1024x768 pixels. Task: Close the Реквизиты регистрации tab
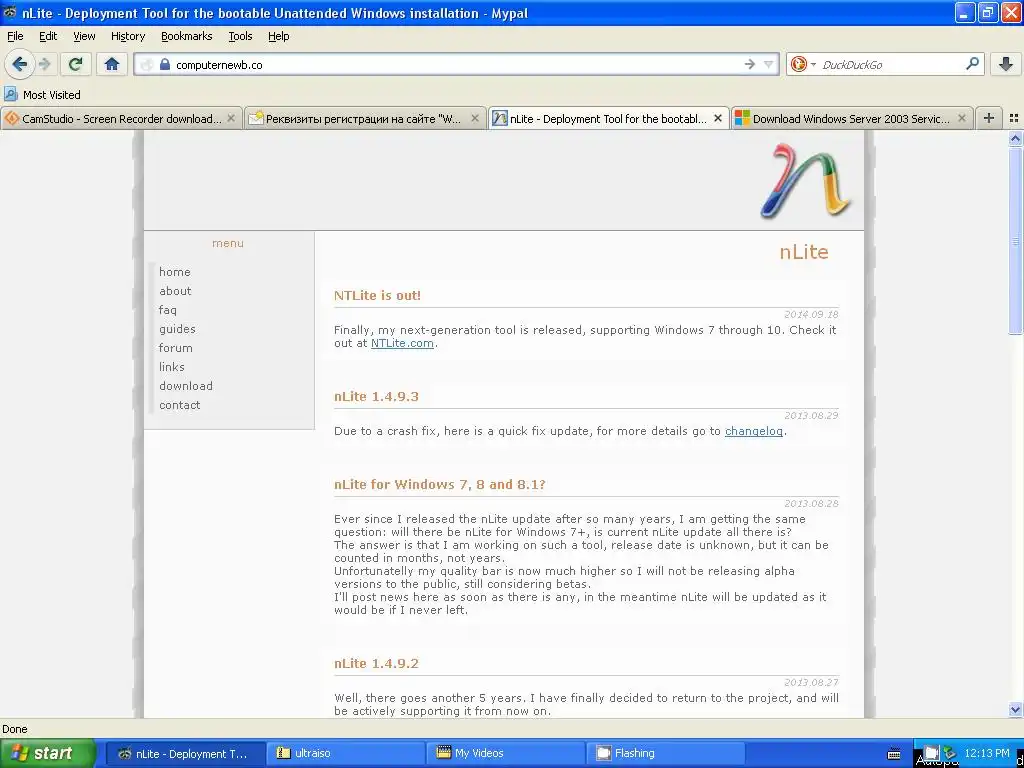(x=475, y=118)
